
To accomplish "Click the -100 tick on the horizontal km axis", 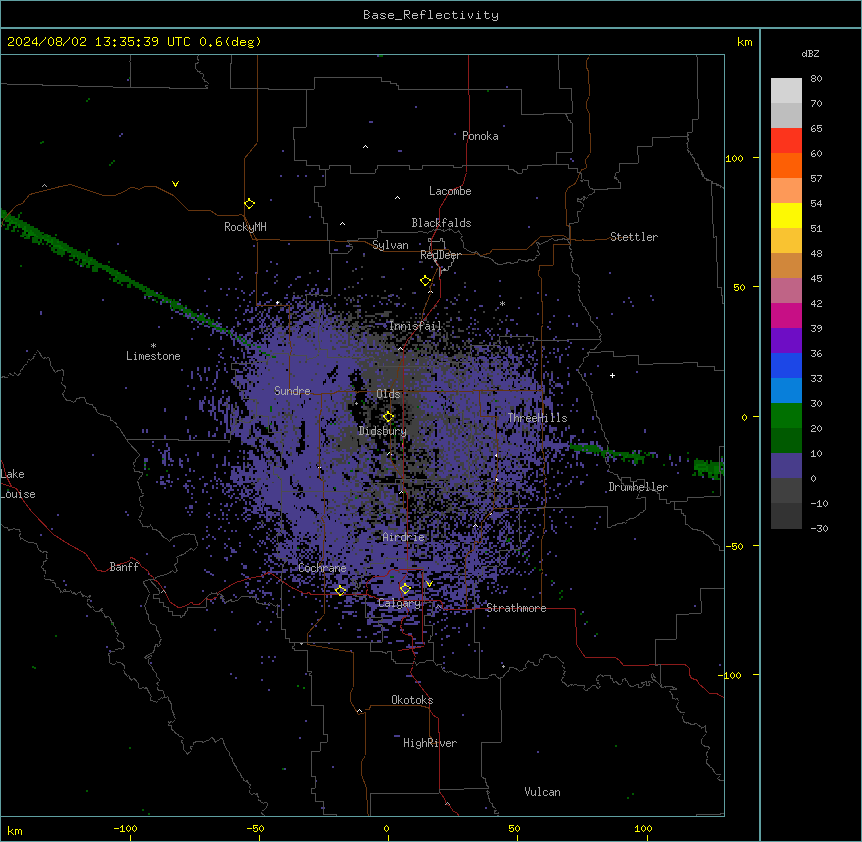I will (125, 828).
